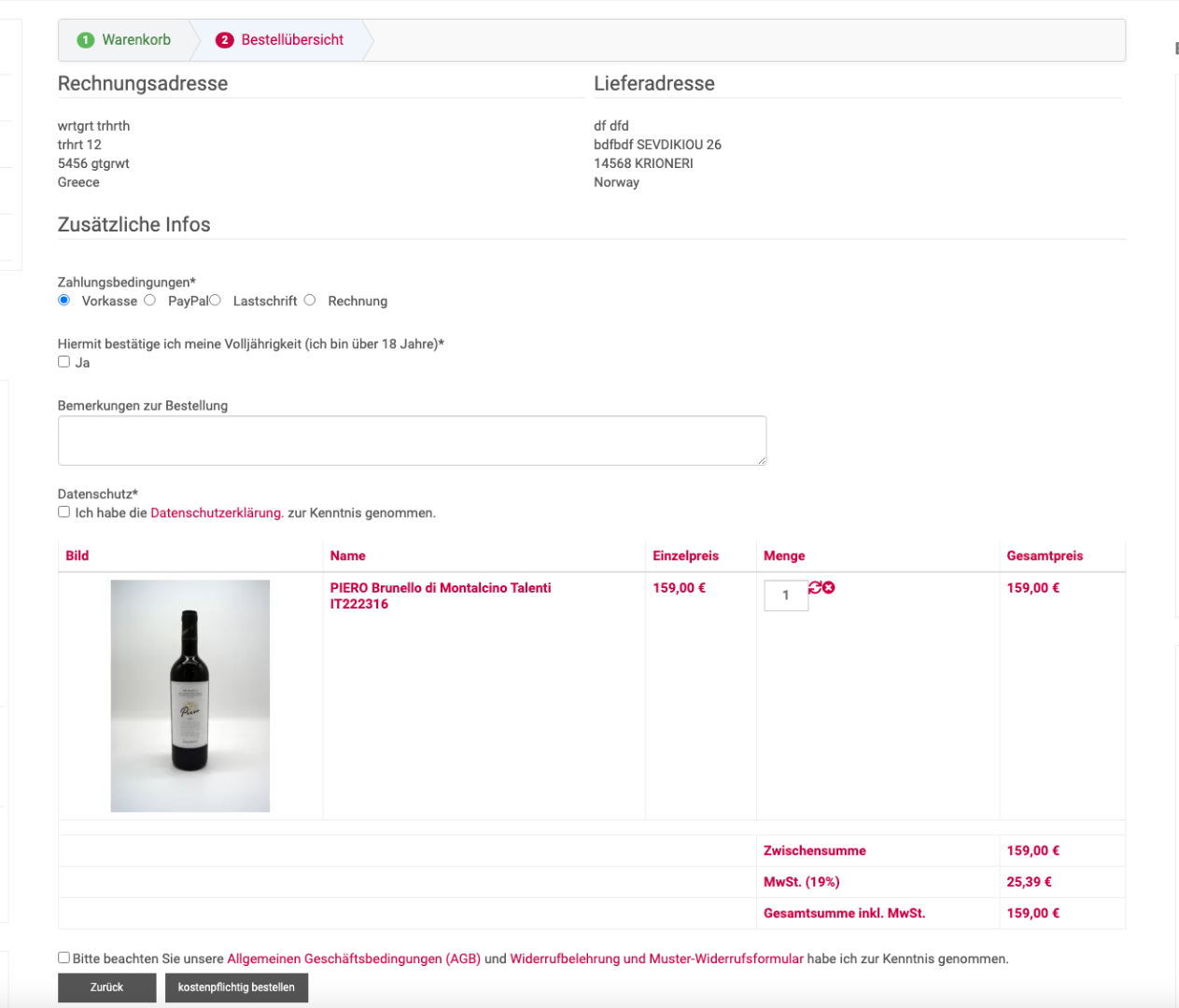Open the Allgemeinen Geschäftsbedingungen (AGB) link
The width and height of the screenshot is (1179, 1008).
pyautogui.click(x=354, y=959)
